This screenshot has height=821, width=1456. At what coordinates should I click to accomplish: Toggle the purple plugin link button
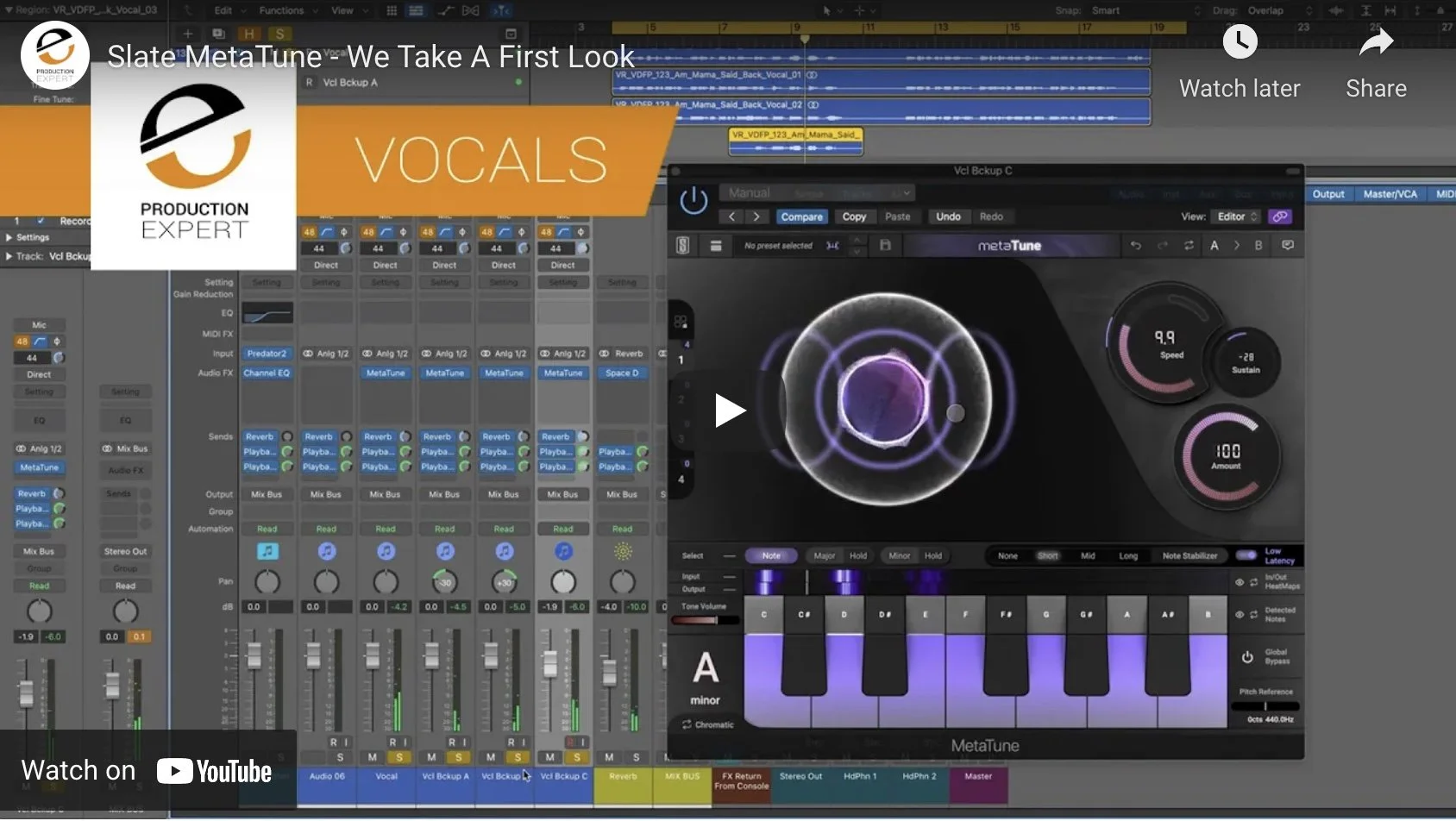click(x=1280, y=216)
